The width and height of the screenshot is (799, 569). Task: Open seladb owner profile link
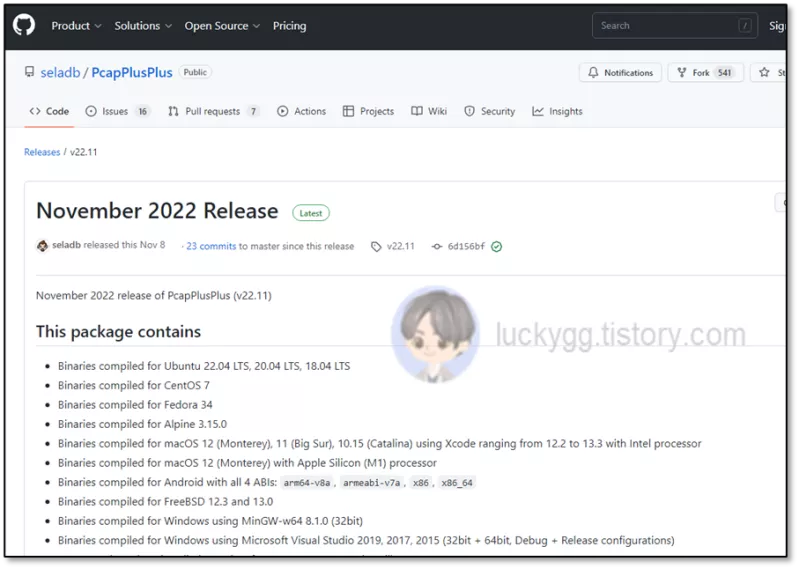[x=60, y=72]
